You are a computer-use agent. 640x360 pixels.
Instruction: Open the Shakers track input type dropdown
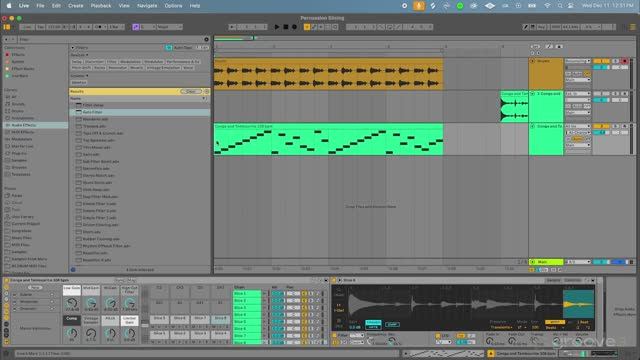tap(577, 61)
